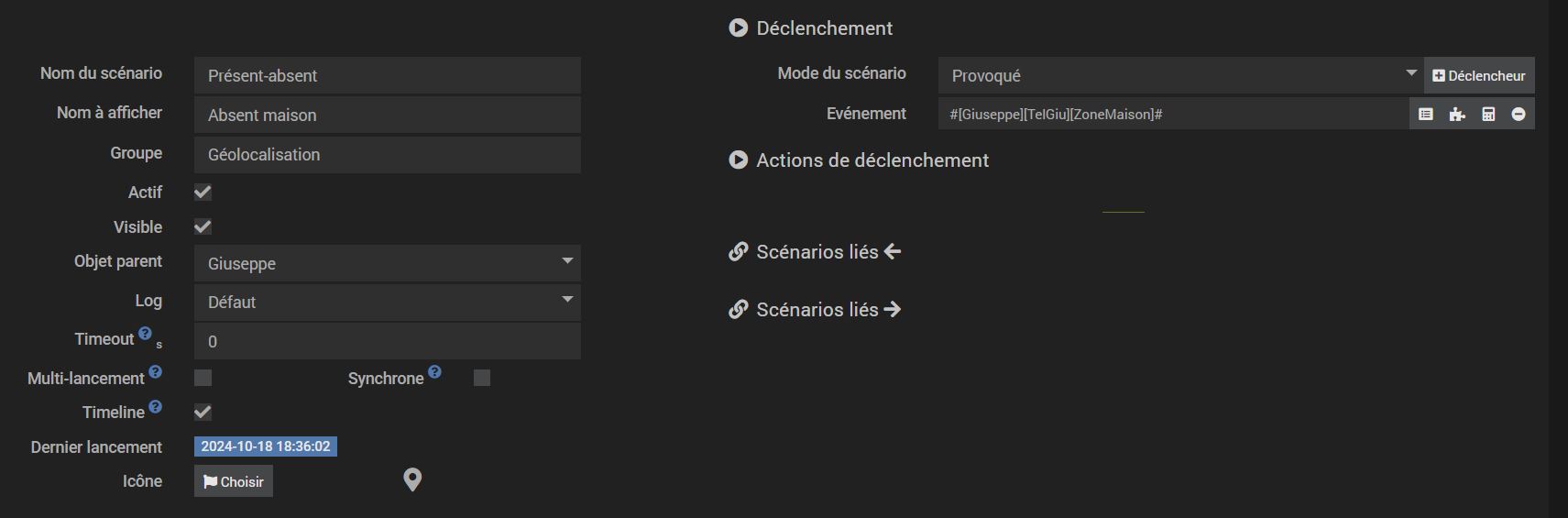
Task: Click the Nom du scénario input field
Action: pyautogui.click(x=388, y=75)
